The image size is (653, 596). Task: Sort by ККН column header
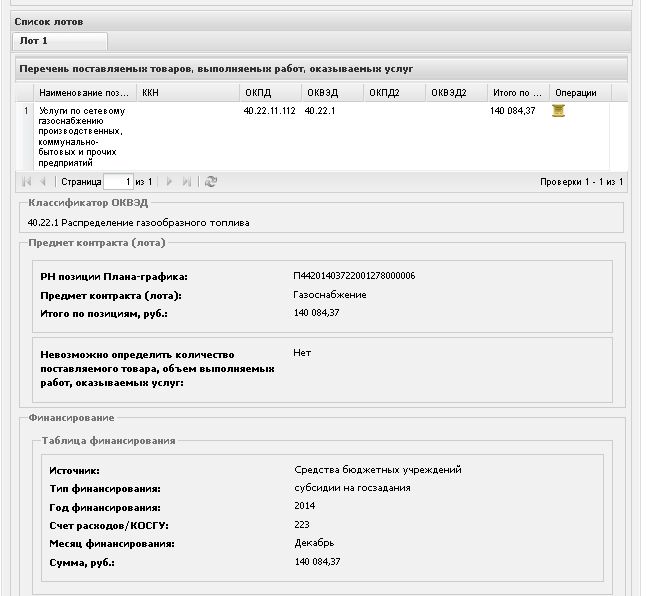click(188, 93)
